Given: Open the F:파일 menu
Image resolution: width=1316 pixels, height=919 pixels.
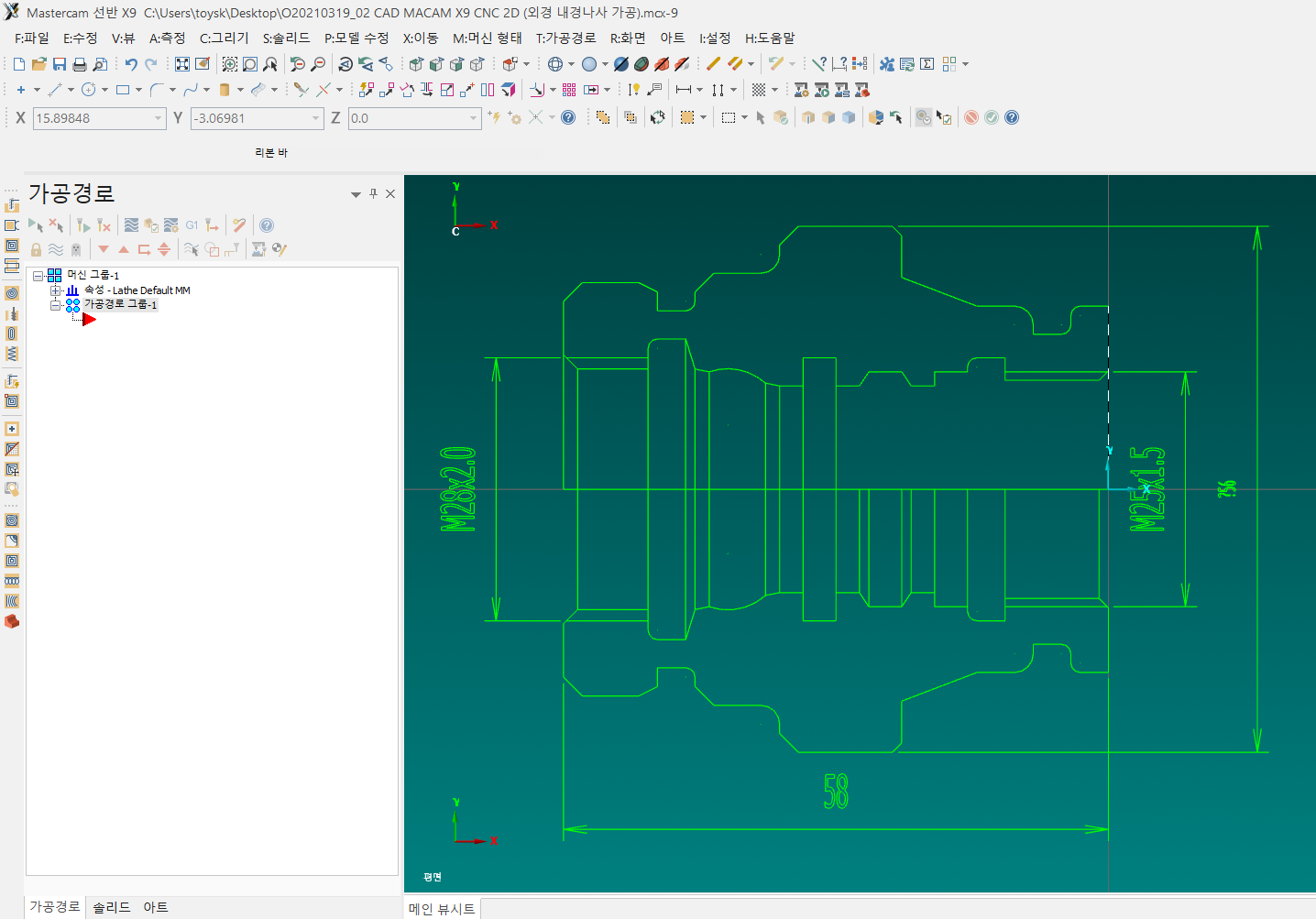Looking at the screenshot, I should [32, 38].
